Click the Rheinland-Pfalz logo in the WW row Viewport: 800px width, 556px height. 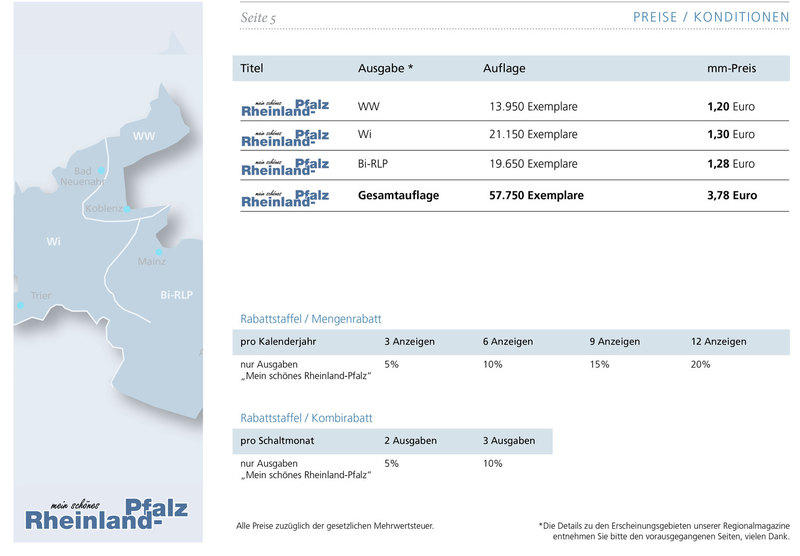(x=284, y=107)
